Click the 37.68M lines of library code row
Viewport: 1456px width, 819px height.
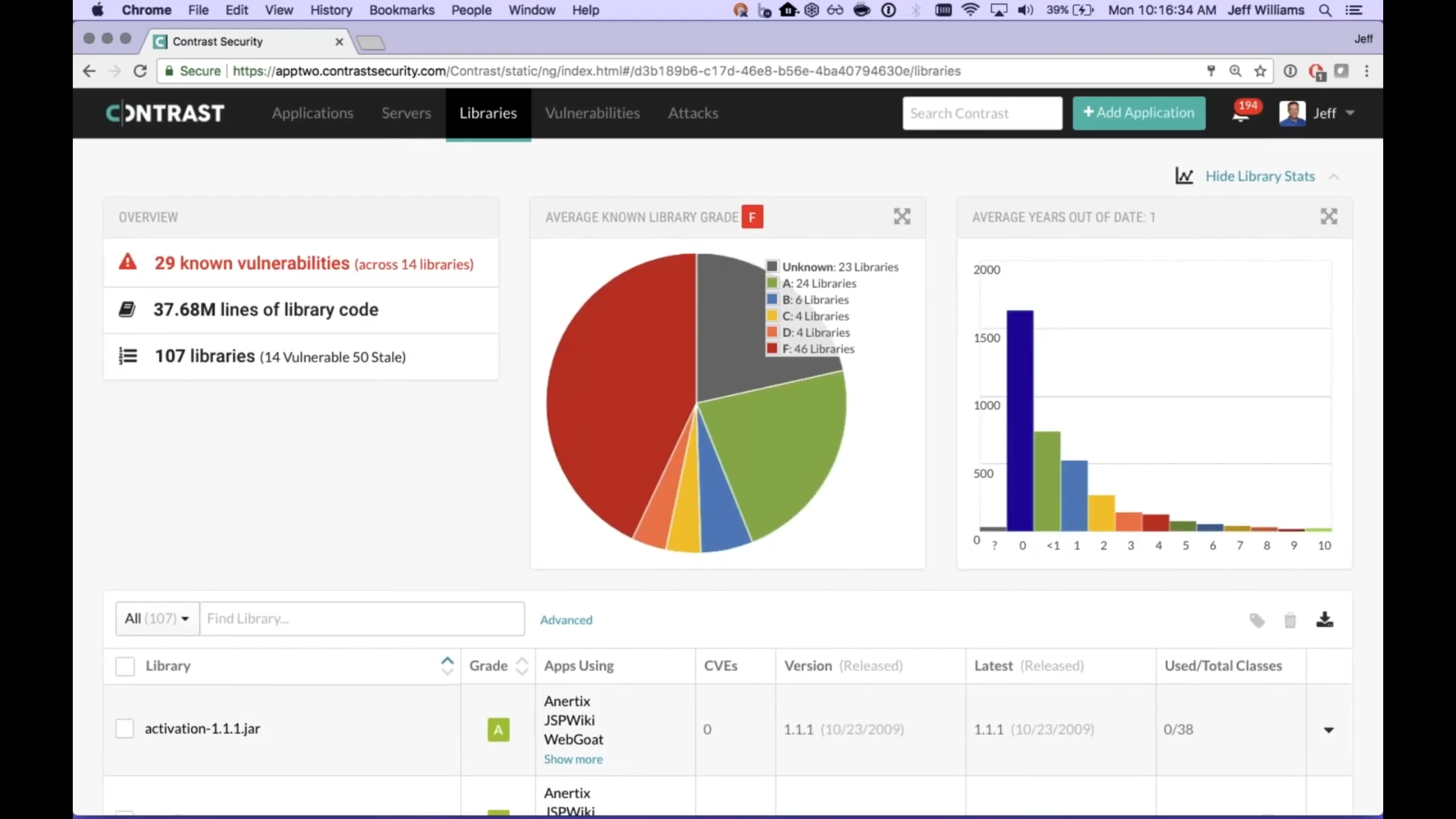click(301, 310)
